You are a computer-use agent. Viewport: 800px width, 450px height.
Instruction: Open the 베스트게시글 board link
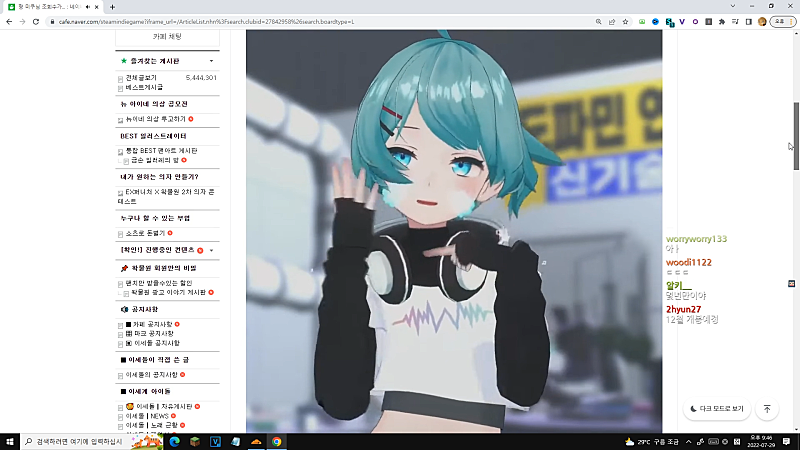pyautogui.click(x=144, y=87)
